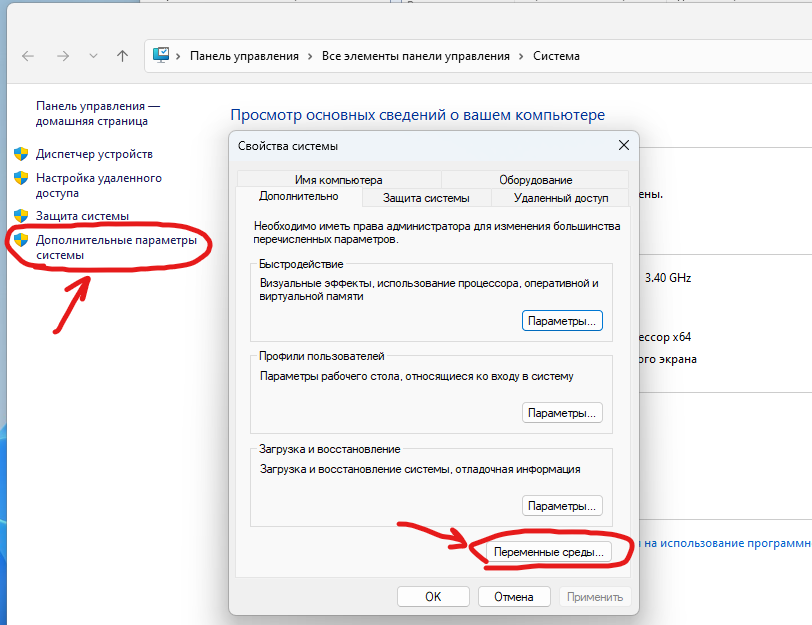Click the Переменные среды button

549,551
